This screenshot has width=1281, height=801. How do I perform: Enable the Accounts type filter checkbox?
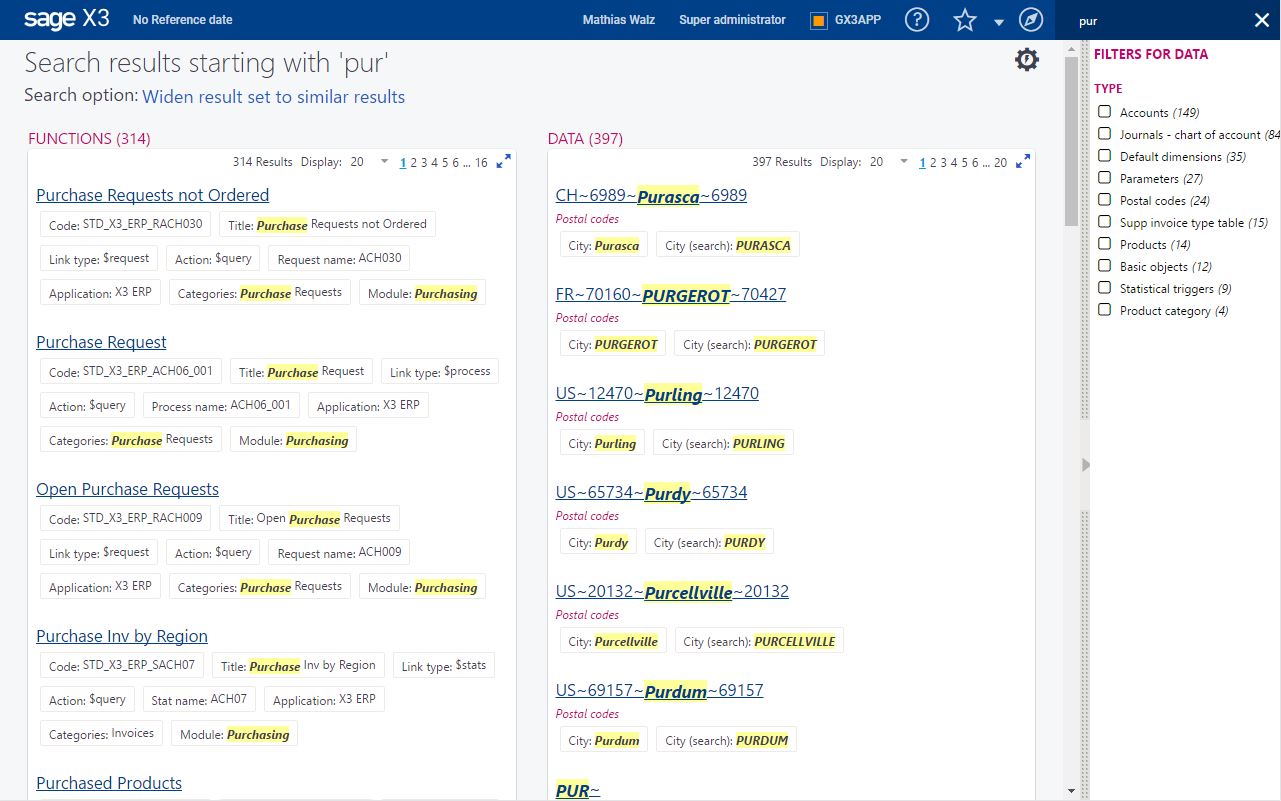tap(1104, 112)
